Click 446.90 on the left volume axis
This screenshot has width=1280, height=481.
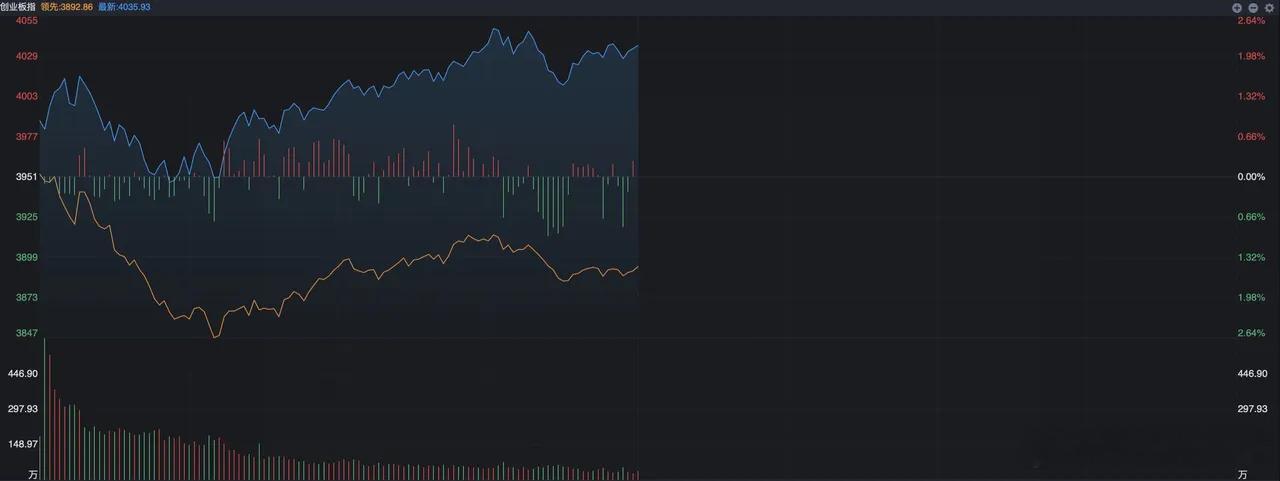coord(22,373)
